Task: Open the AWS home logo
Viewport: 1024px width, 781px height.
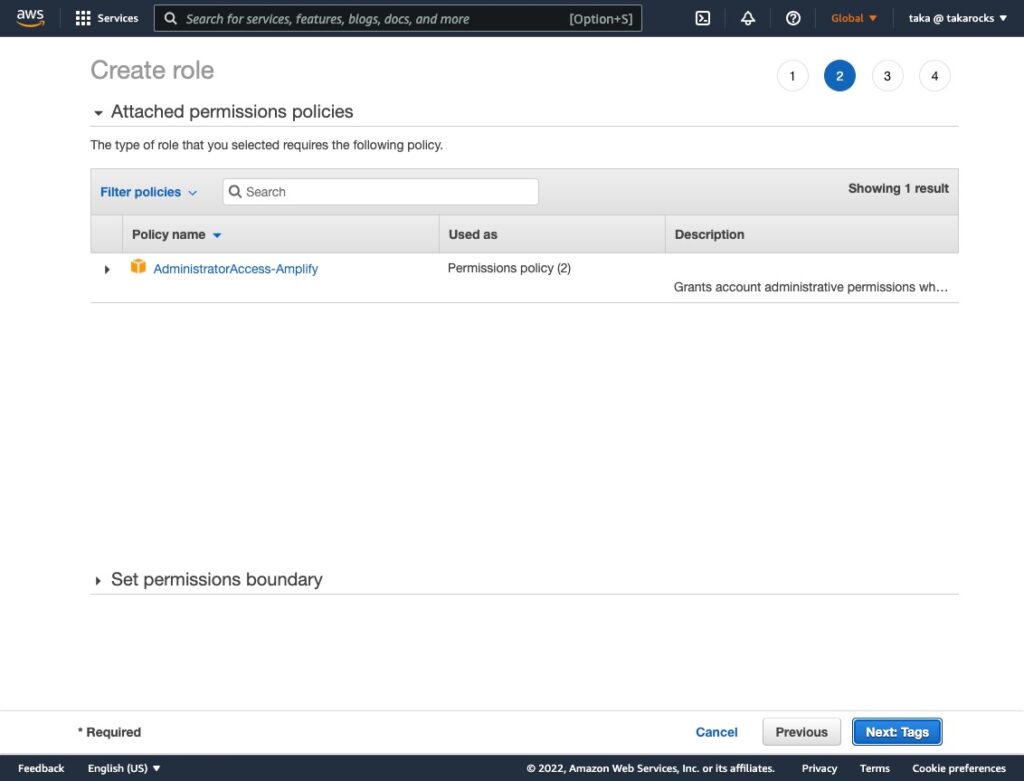Action: pos(30,18)
